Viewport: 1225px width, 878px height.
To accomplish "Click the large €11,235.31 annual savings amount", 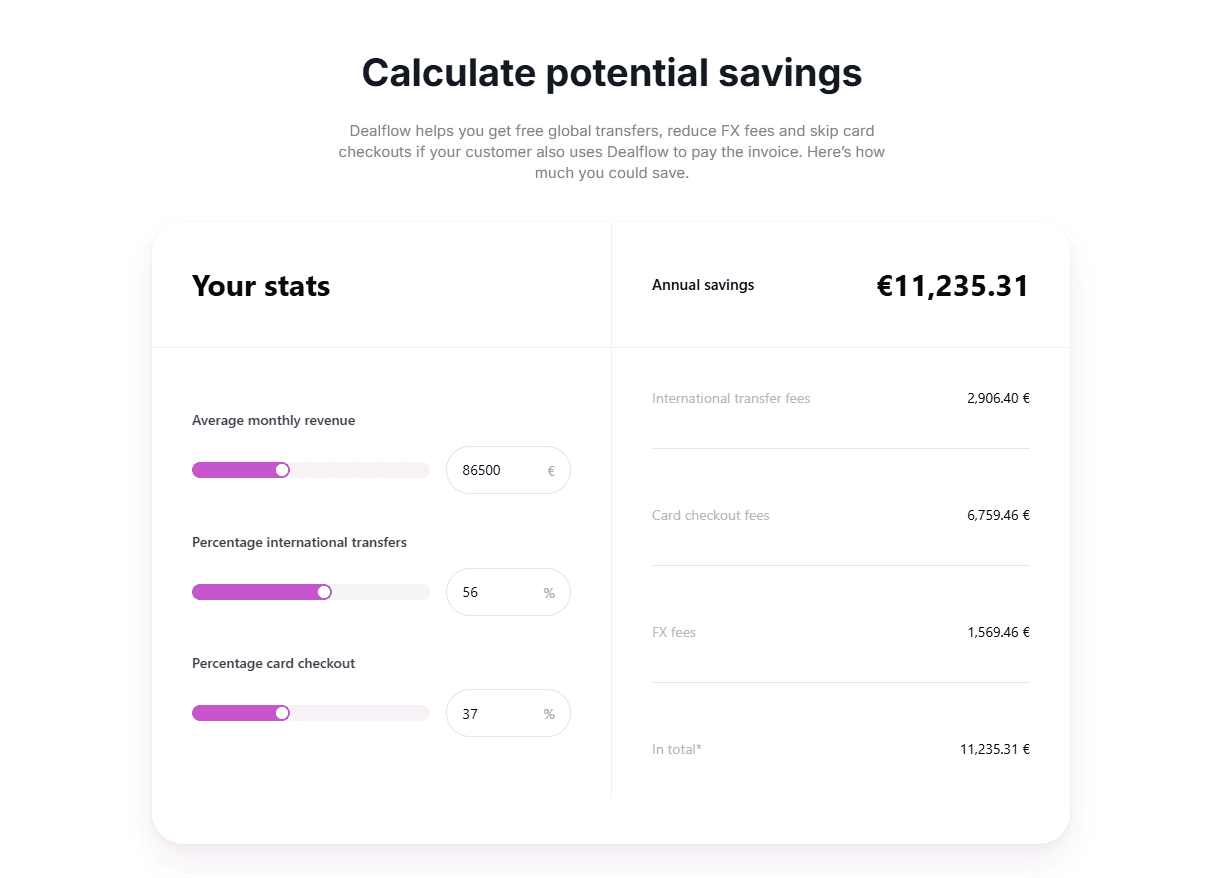I will pyautogui.click(x=952, y=286).
